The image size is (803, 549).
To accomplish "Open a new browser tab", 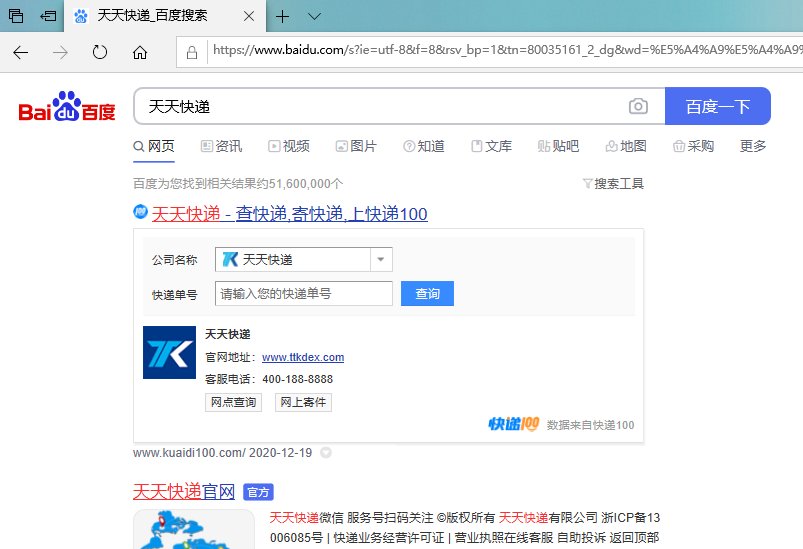I will [x=282, y=16].
